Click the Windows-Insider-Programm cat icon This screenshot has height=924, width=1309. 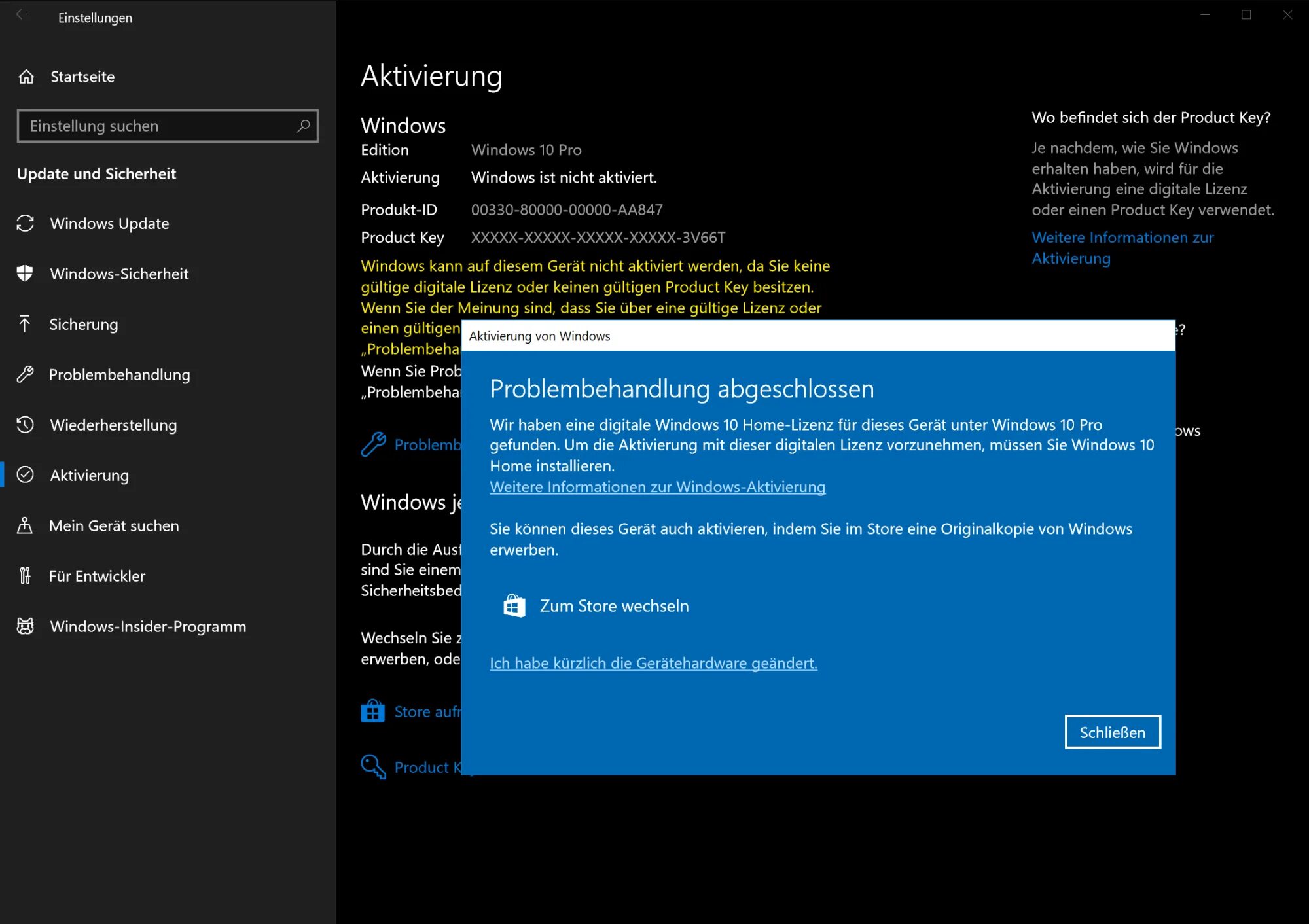[25, 626]
